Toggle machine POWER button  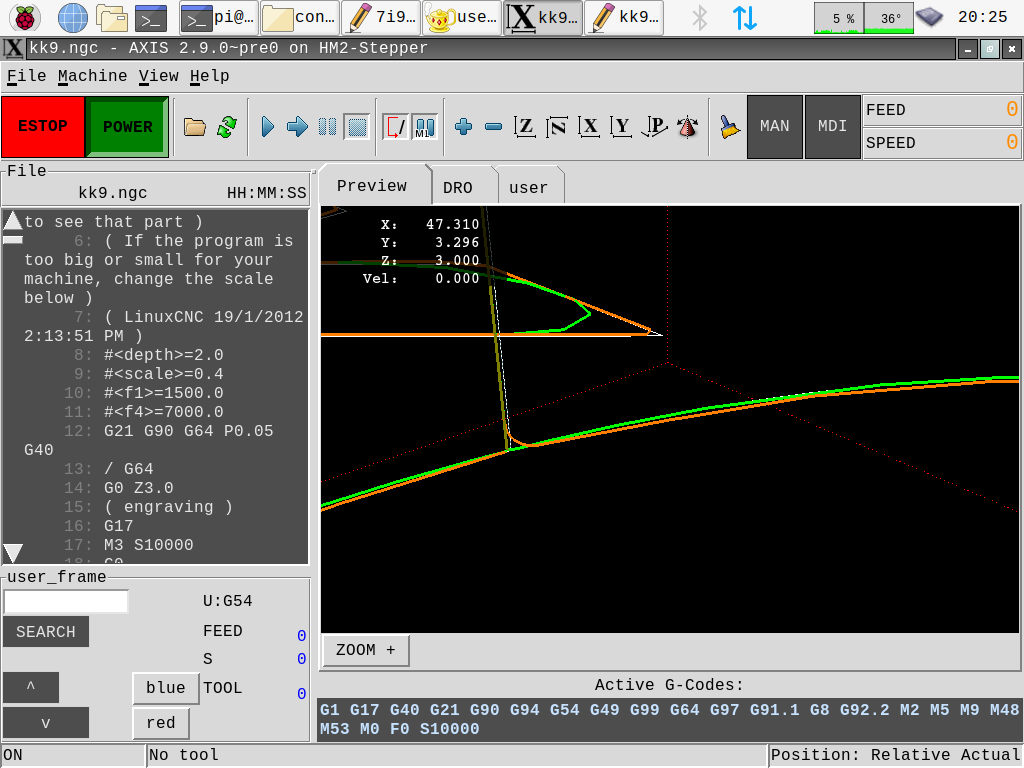click(x=127, y=127)
